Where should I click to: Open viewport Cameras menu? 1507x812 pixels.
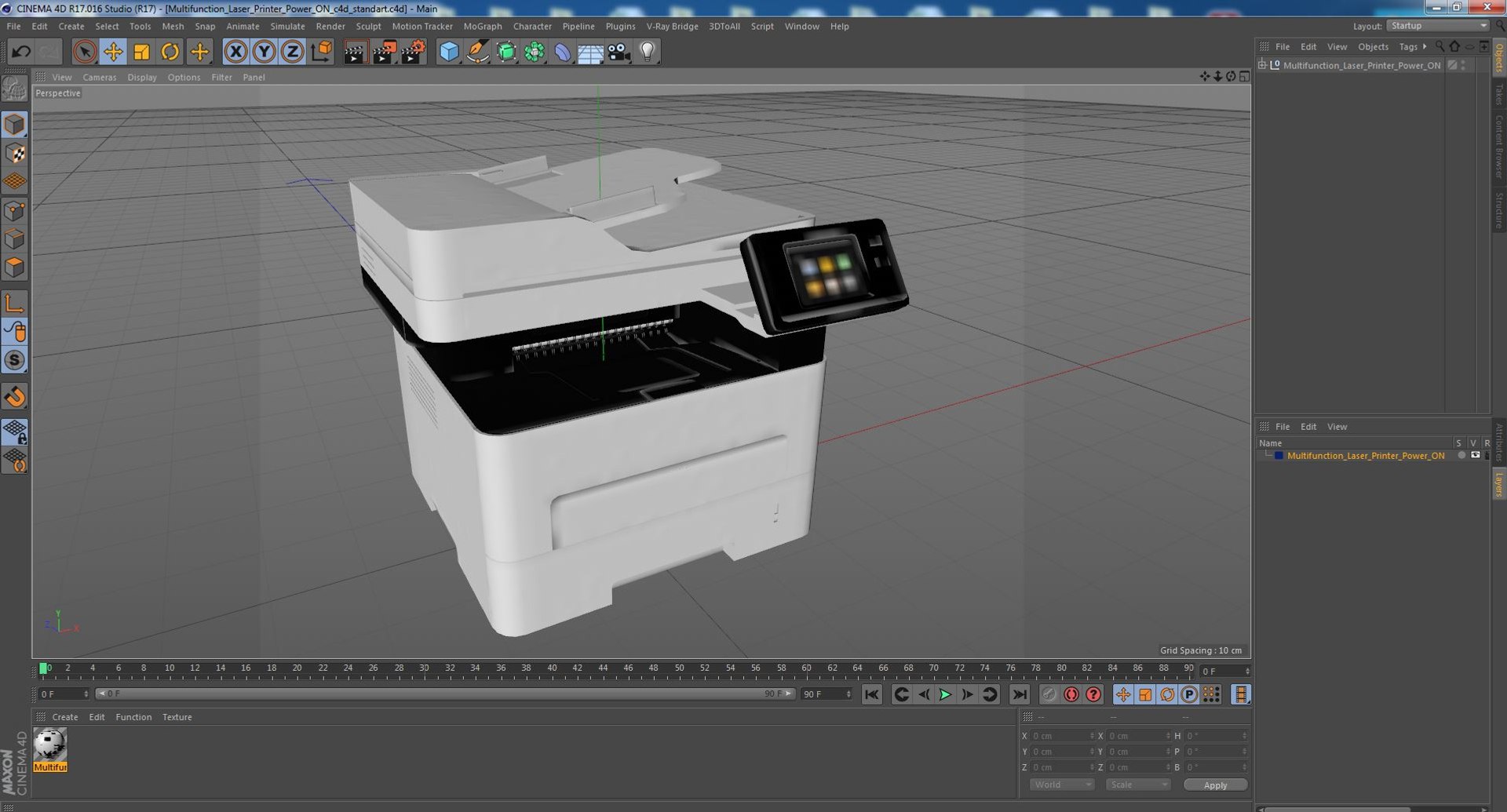coord(100,77)
